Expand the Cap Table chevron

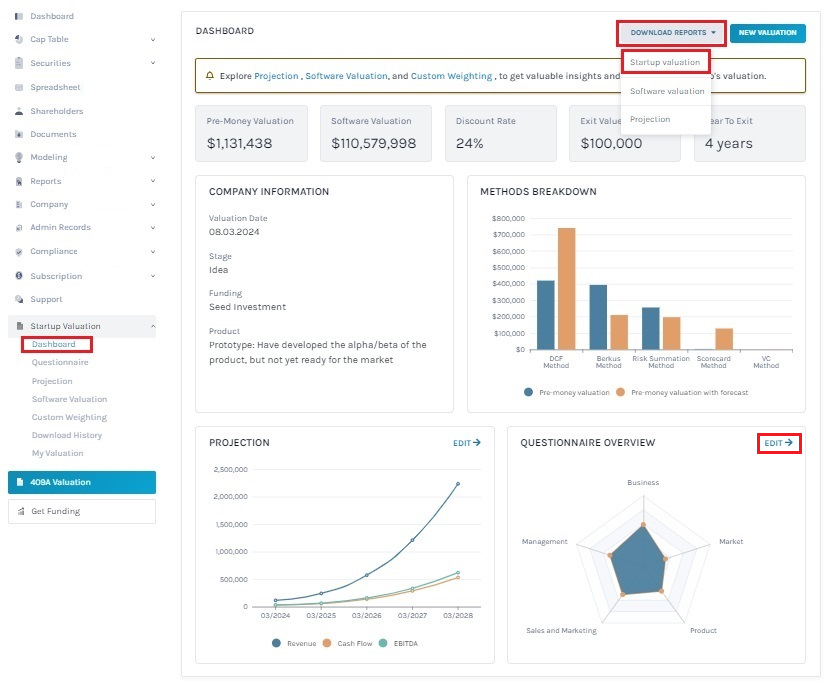tap(153, 39)
